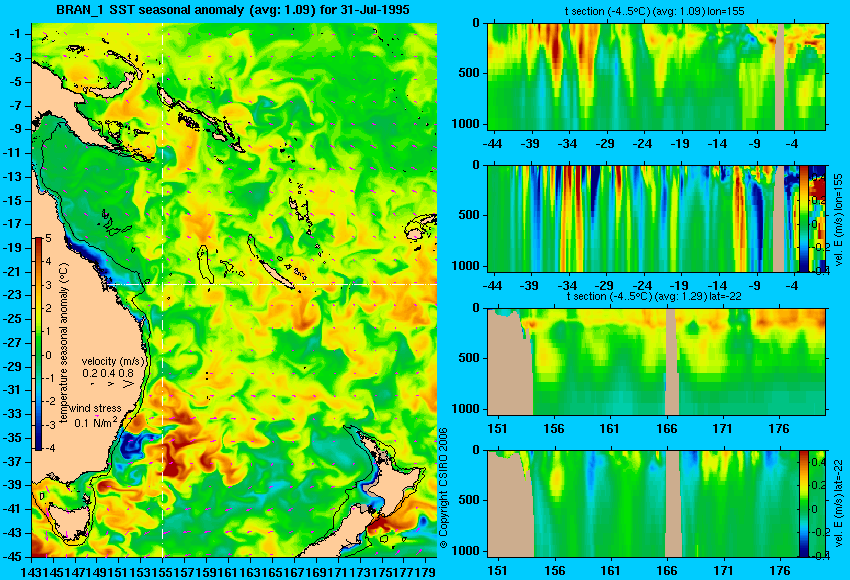Image resolution: width=850 pixels, height=580 pixels.
Task: Click the '-45' latitude tick on the map axis
Action: pos(12,557)
